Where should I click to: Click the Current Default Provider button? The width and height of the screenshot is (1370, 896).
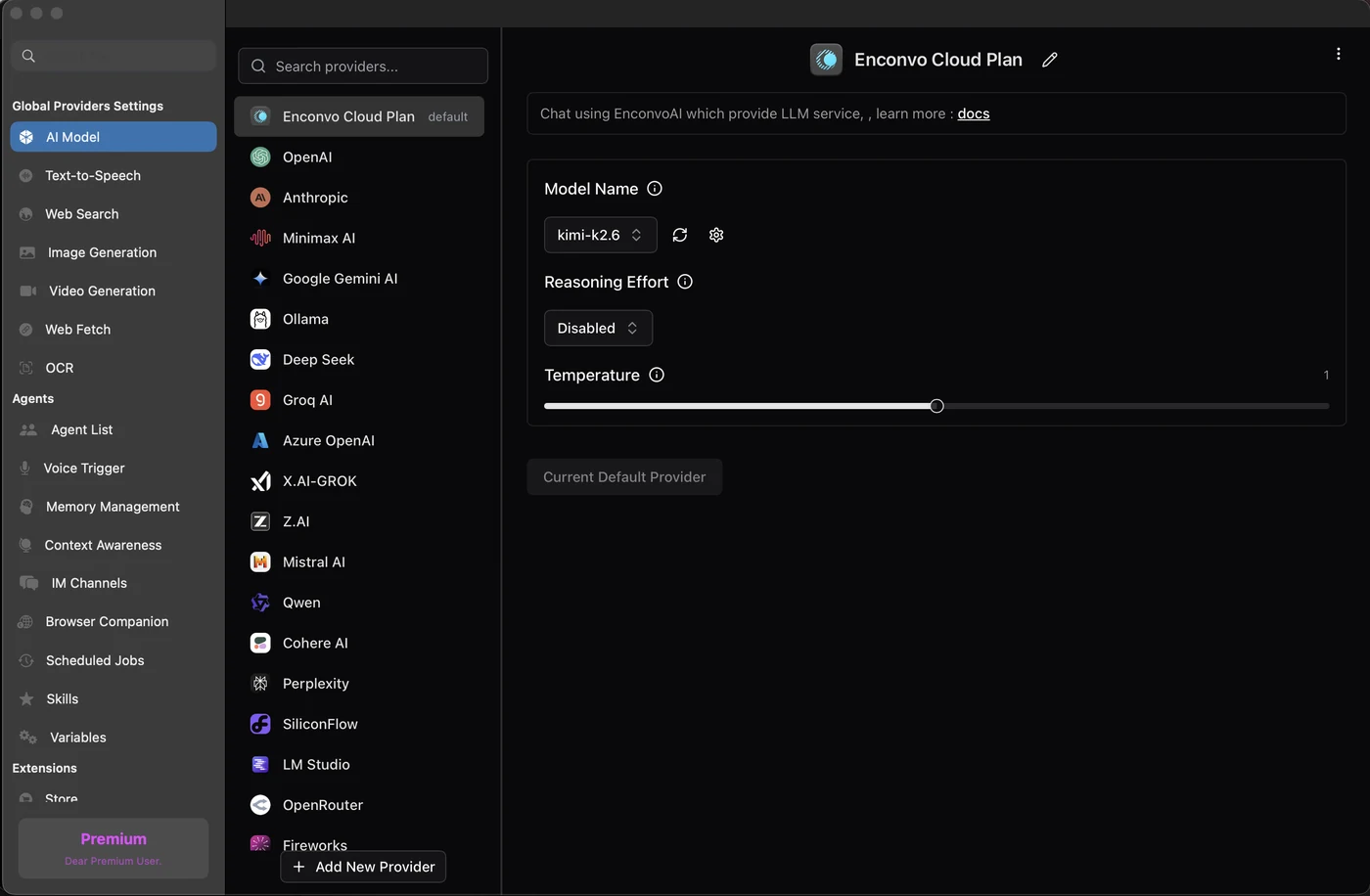coord(624,477)
